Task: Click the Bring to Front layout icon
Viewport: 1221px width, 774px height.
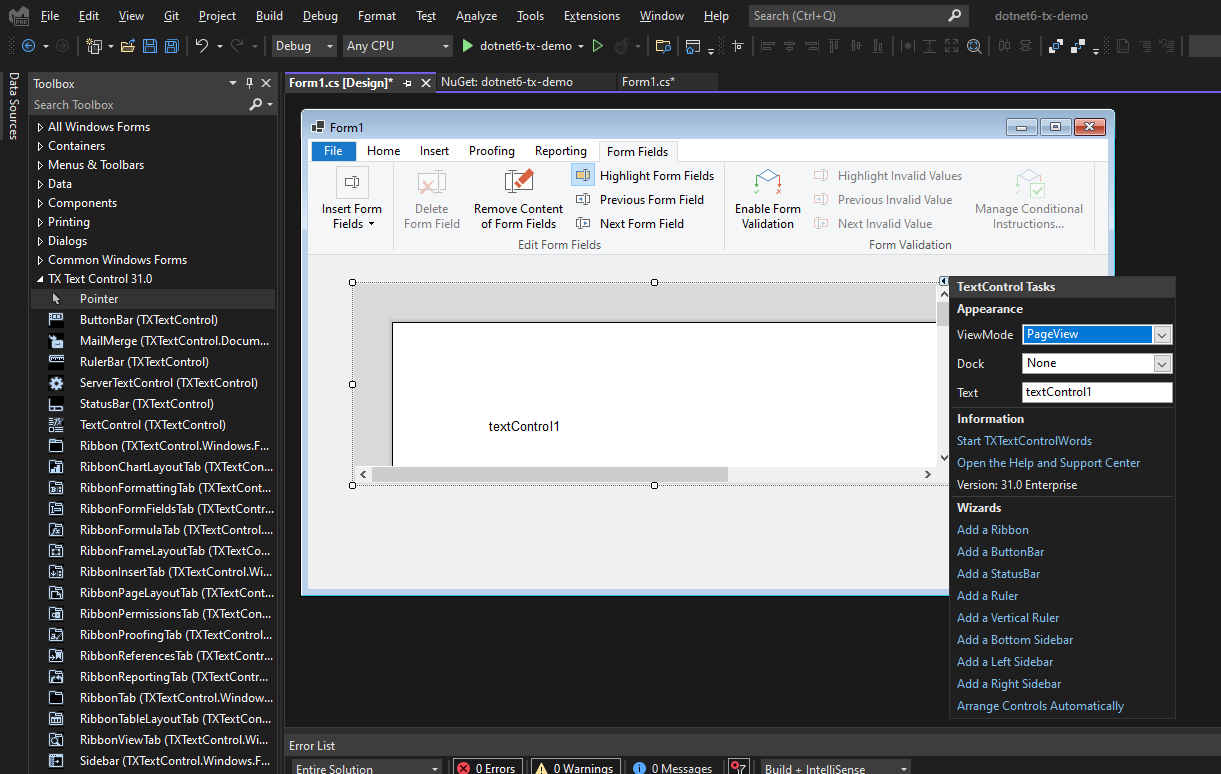Action: (1056, 46)
